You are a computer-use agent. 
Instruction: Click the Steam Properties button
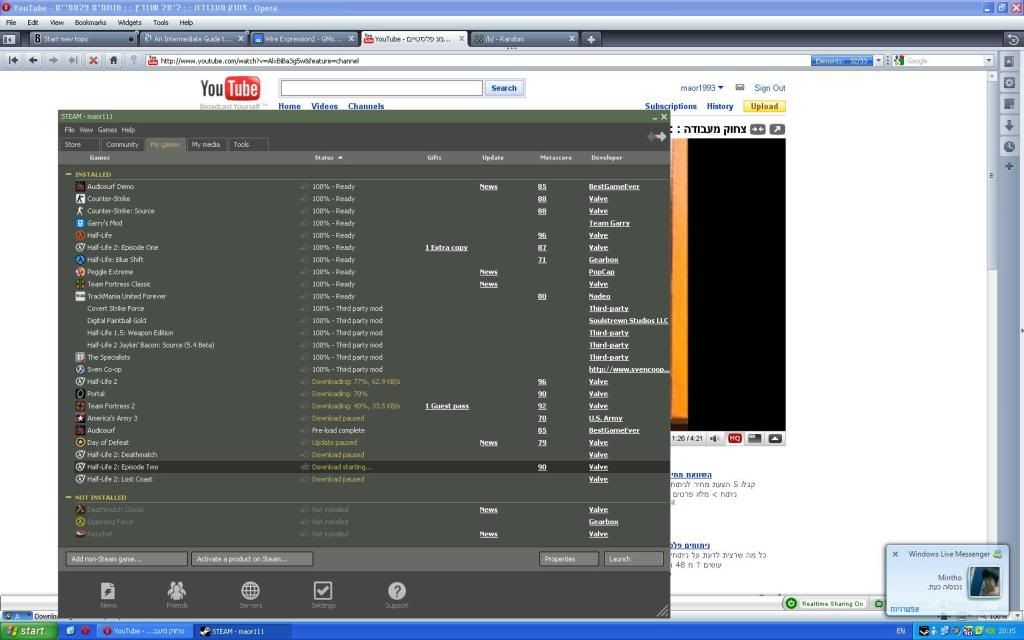pos(569,559)
